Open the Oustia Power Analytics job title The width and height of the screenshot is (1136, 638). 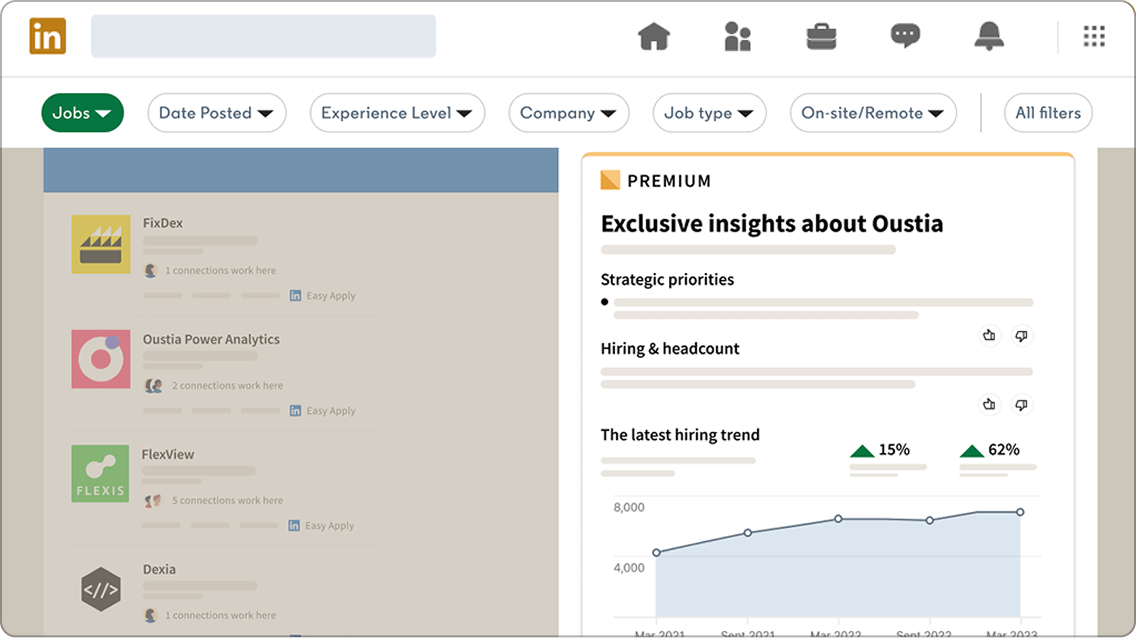(x=211, y=339)
